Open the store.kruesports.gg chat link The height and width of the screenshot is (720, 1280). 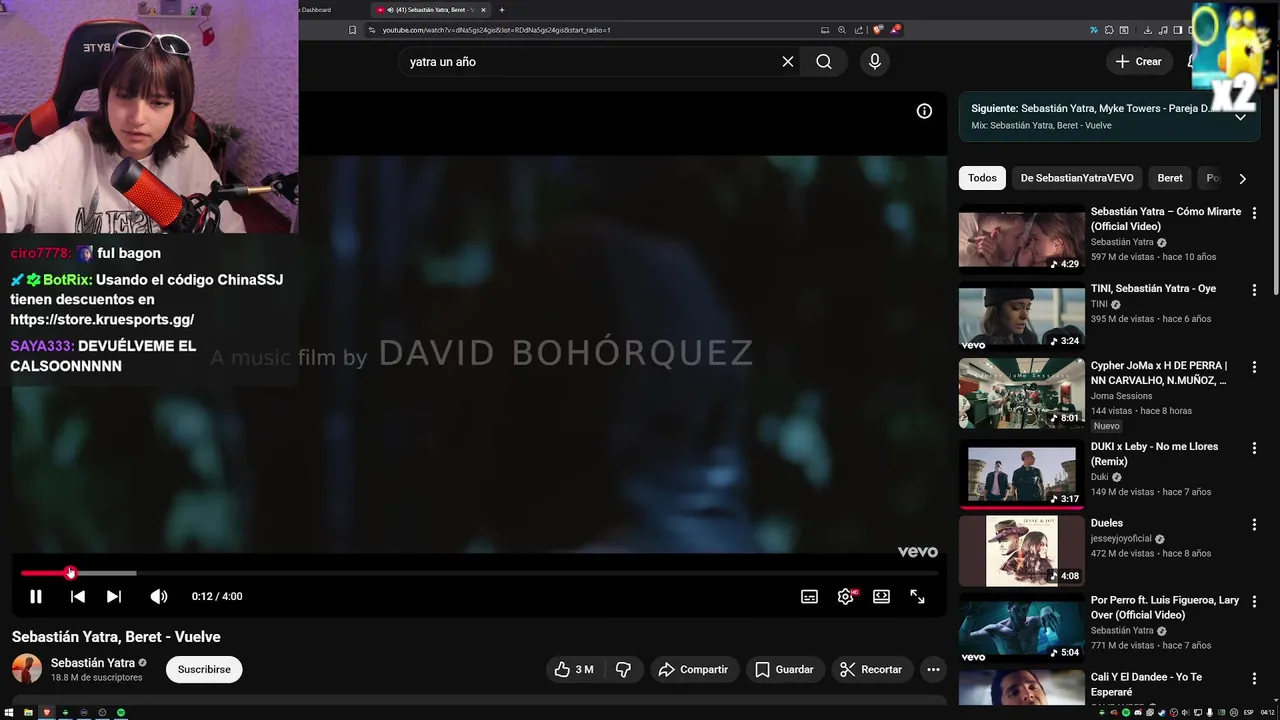coord(102,320)
